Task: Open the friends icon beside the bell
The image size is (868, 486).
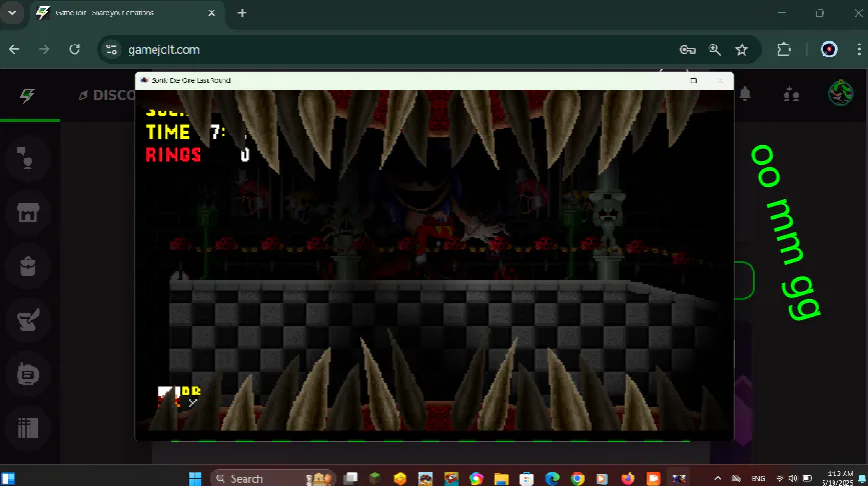Action: point(791,94)
